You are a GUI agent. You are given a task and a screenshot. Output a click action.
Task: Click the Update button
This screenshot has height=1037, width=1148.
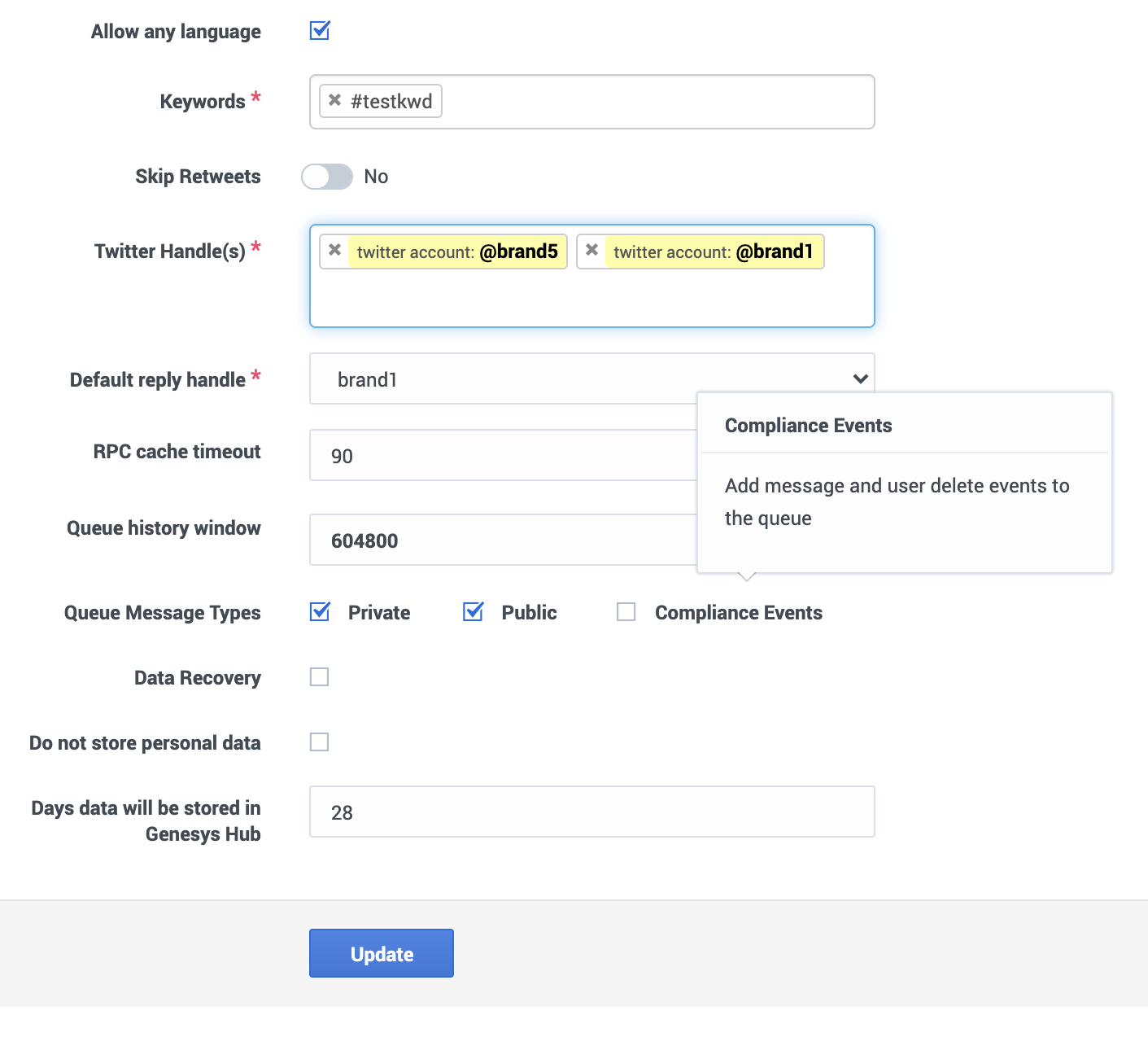click(x=381, y=953)
